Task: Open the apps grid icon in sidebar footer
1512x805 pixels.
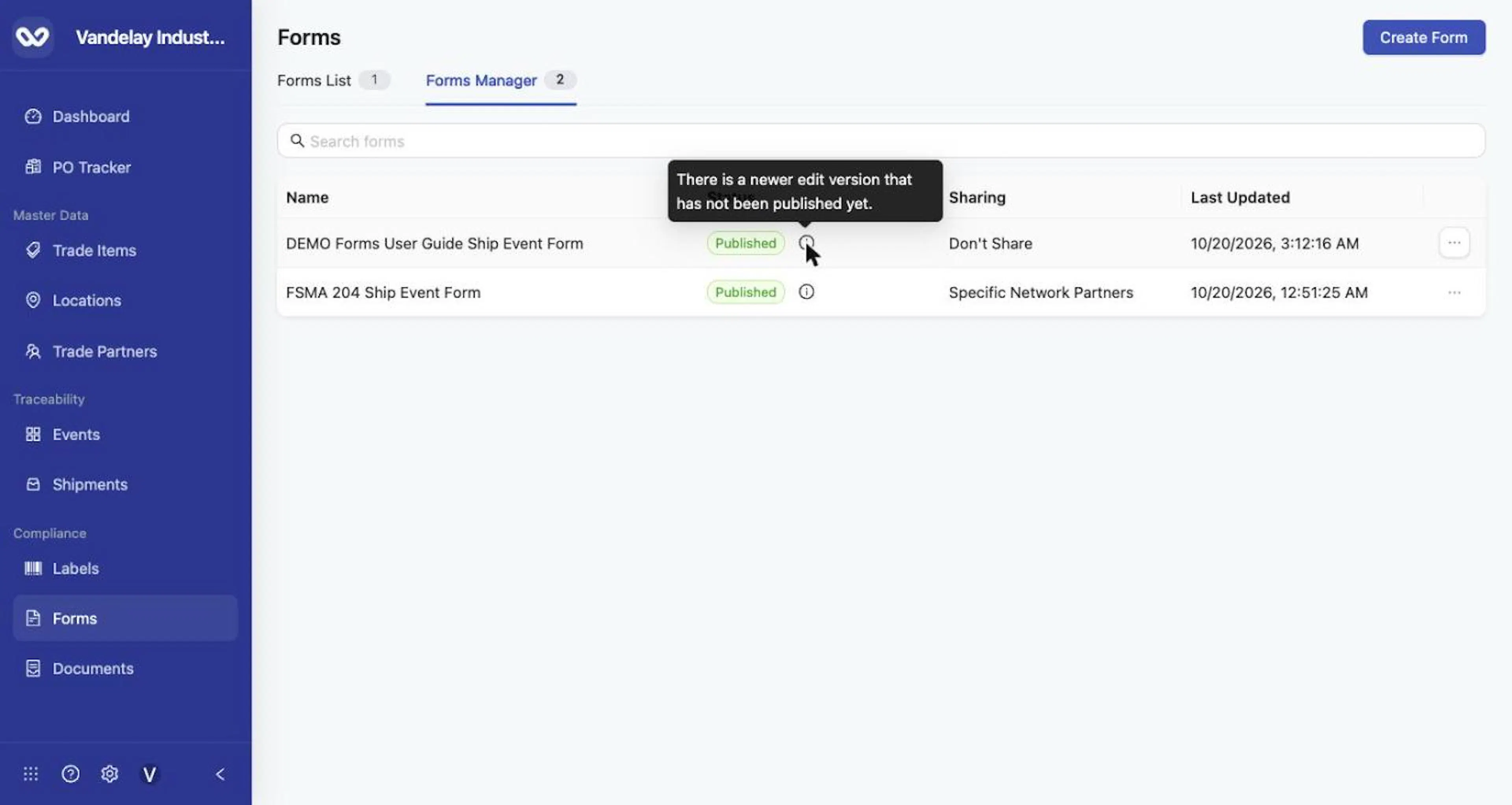Action: tap(31, 774)
